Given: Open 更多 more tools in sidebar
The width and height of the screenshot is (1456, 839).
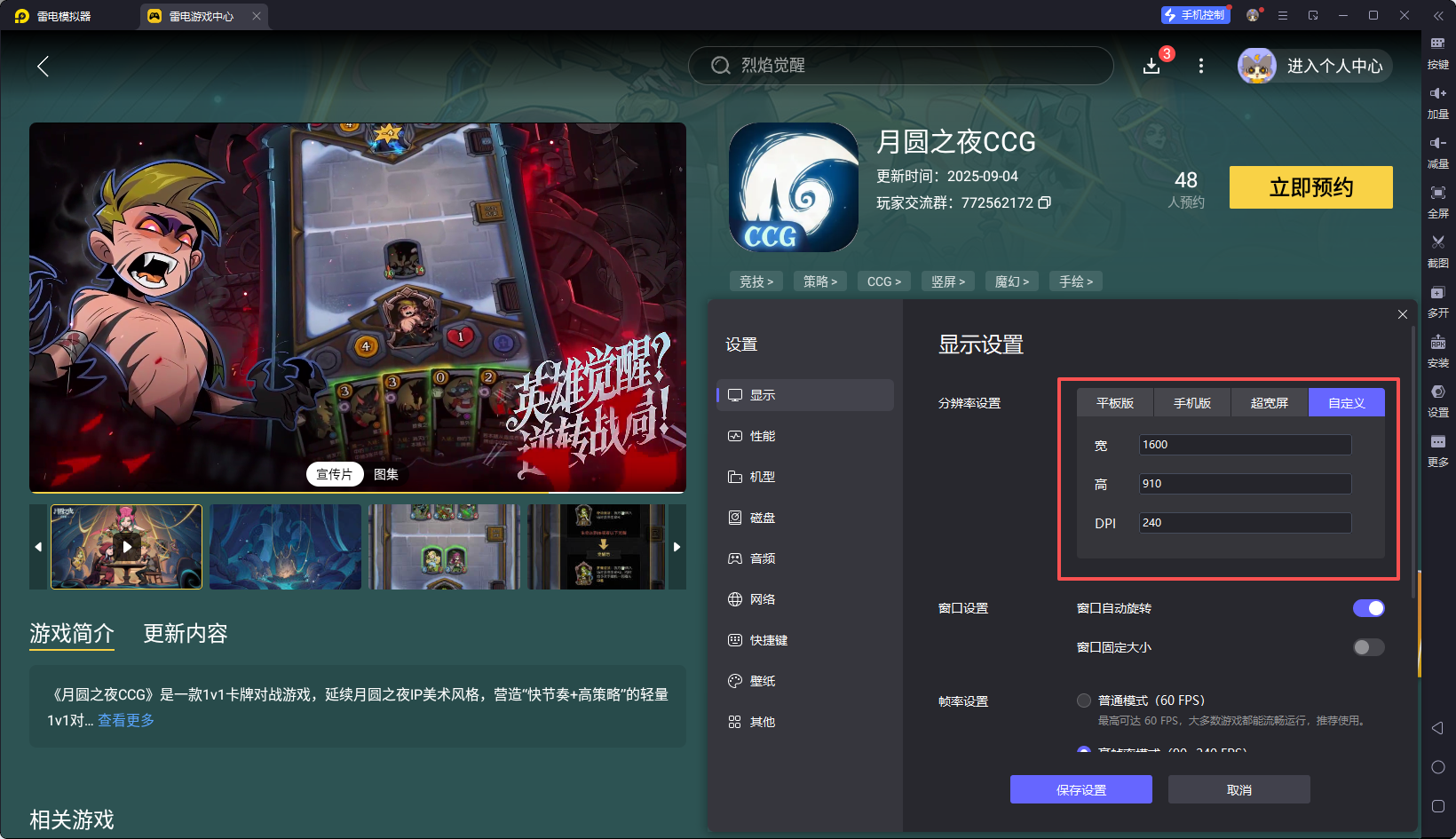Looking at the screenshot, I should coord(1438,451).
